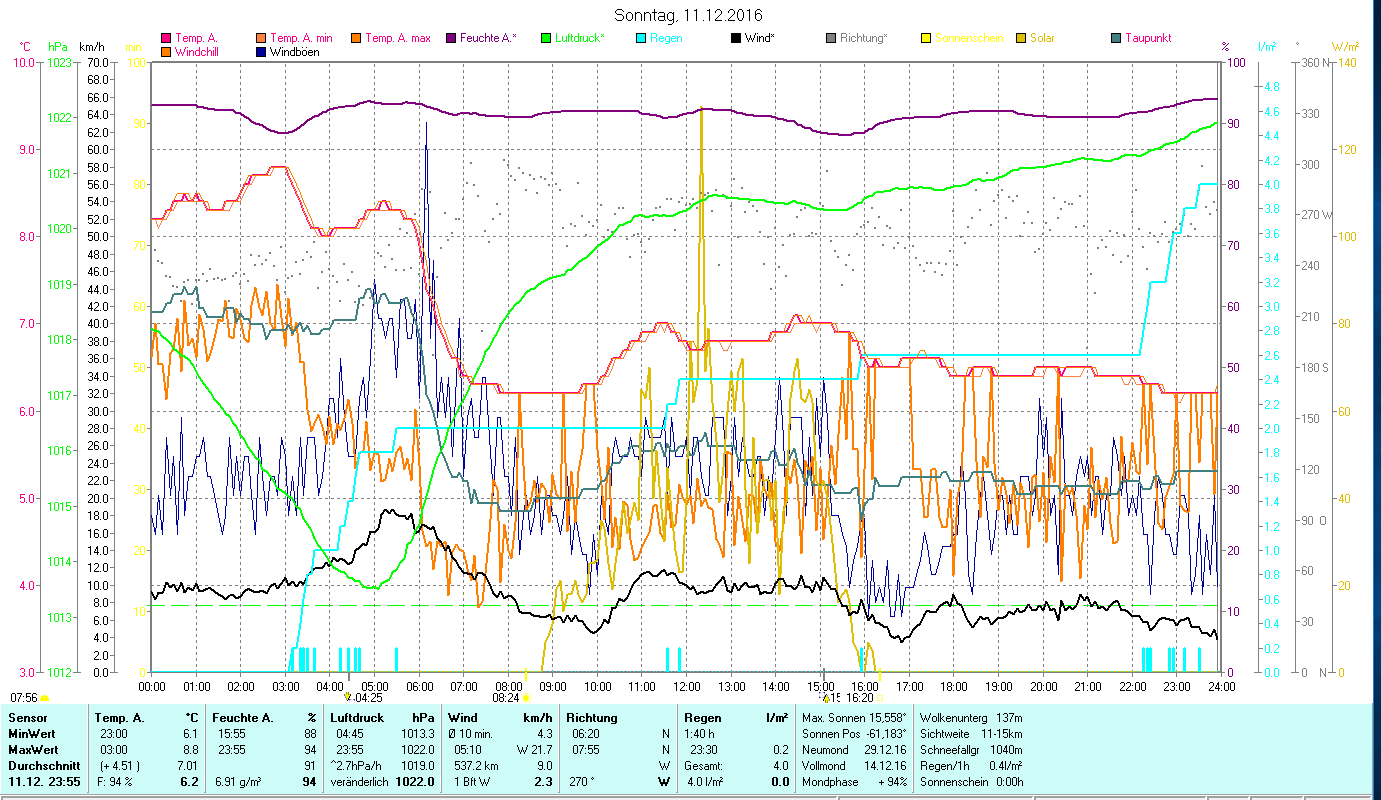This screenshot has width=1381, height=800.
Task: Click the 'Regen/1h' label
Action: tap(945, 766)
